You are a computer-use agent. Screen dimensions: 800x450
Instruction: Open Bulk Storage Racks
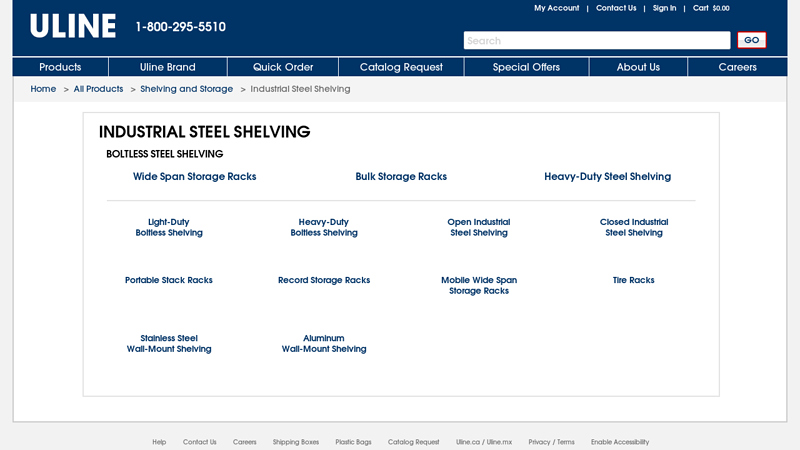(401, 177)
